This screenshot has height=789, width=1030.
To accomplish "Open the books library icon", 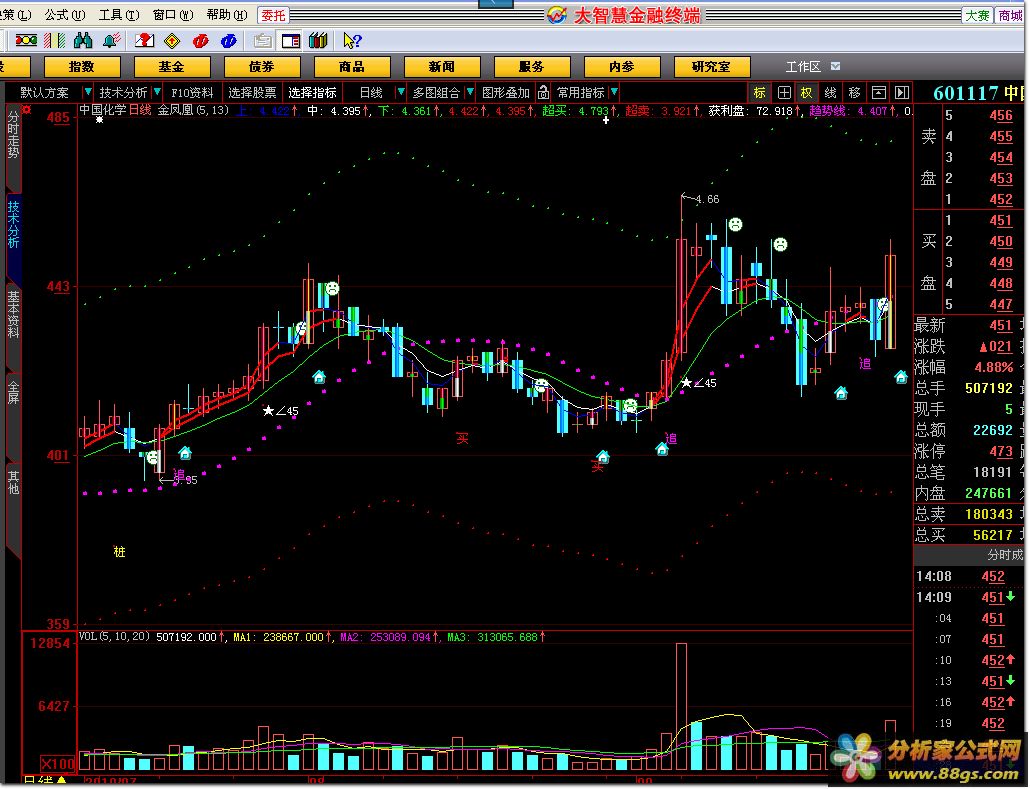I will (x=319, y=41).
